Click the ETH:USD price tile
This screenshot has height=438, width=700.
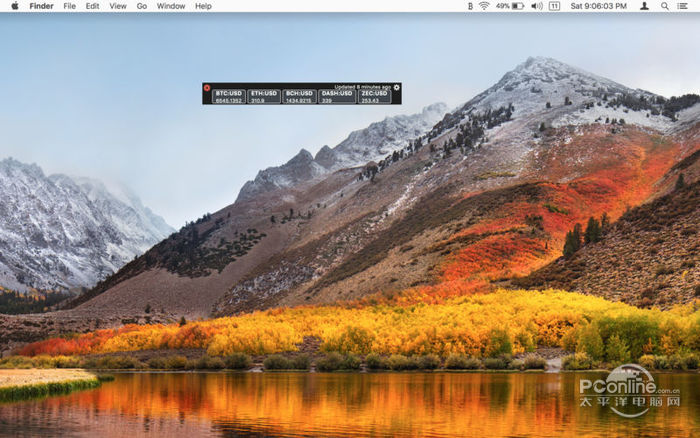tap(264, 97)
